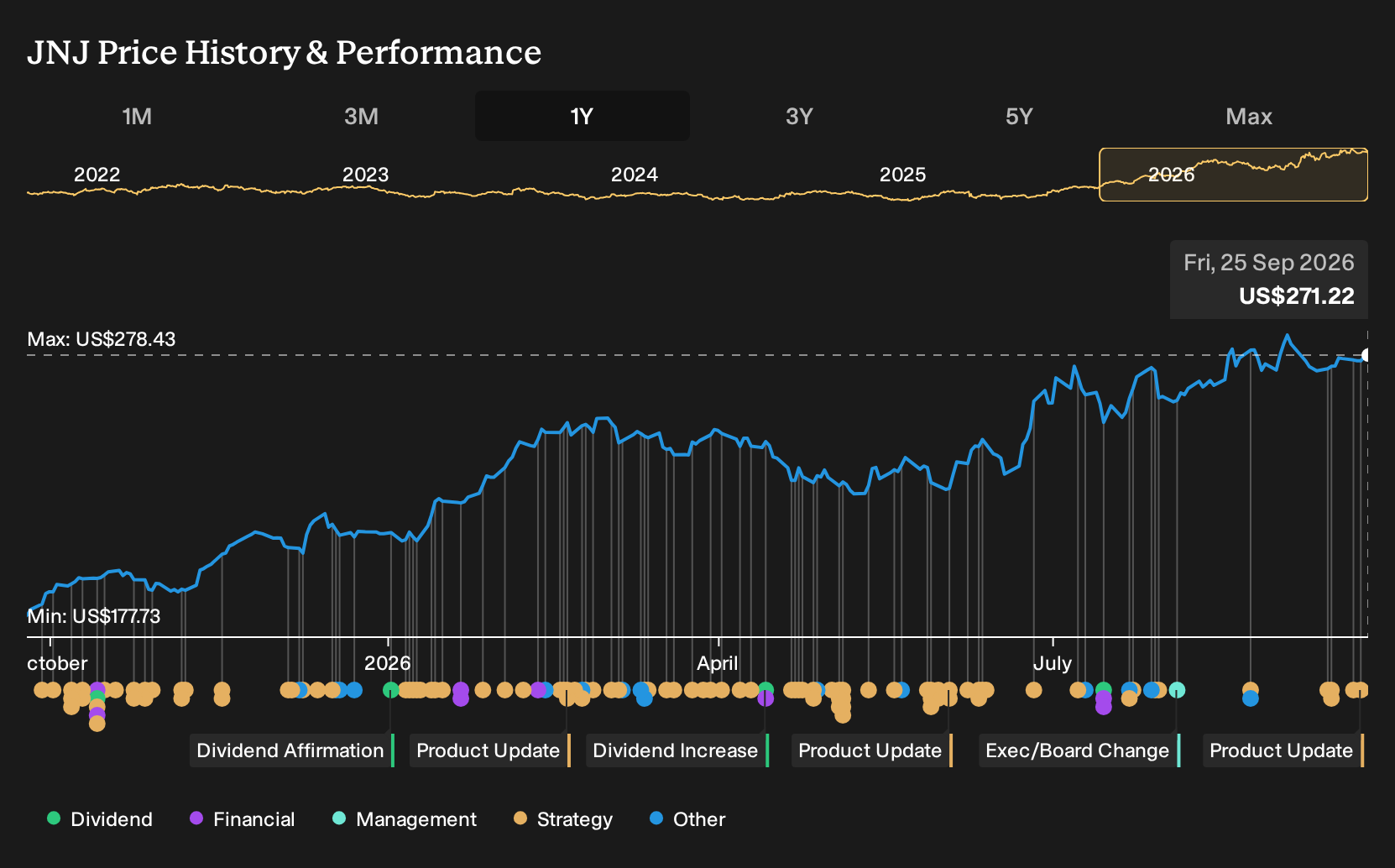Click the white current price point on chart

click(1366, 355)
